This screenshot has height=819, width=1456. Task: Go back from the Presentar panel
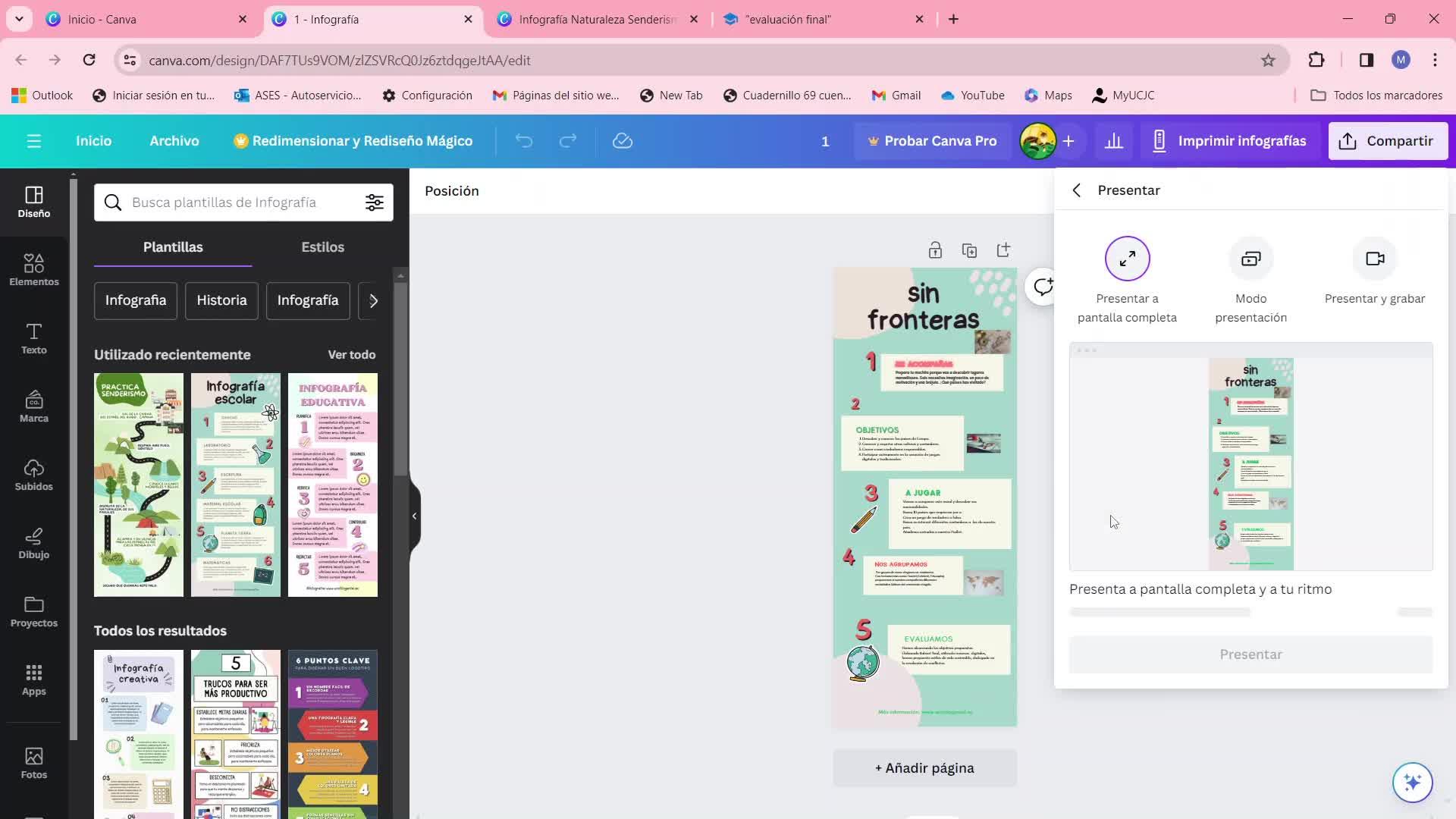[x=1077, y=190]
